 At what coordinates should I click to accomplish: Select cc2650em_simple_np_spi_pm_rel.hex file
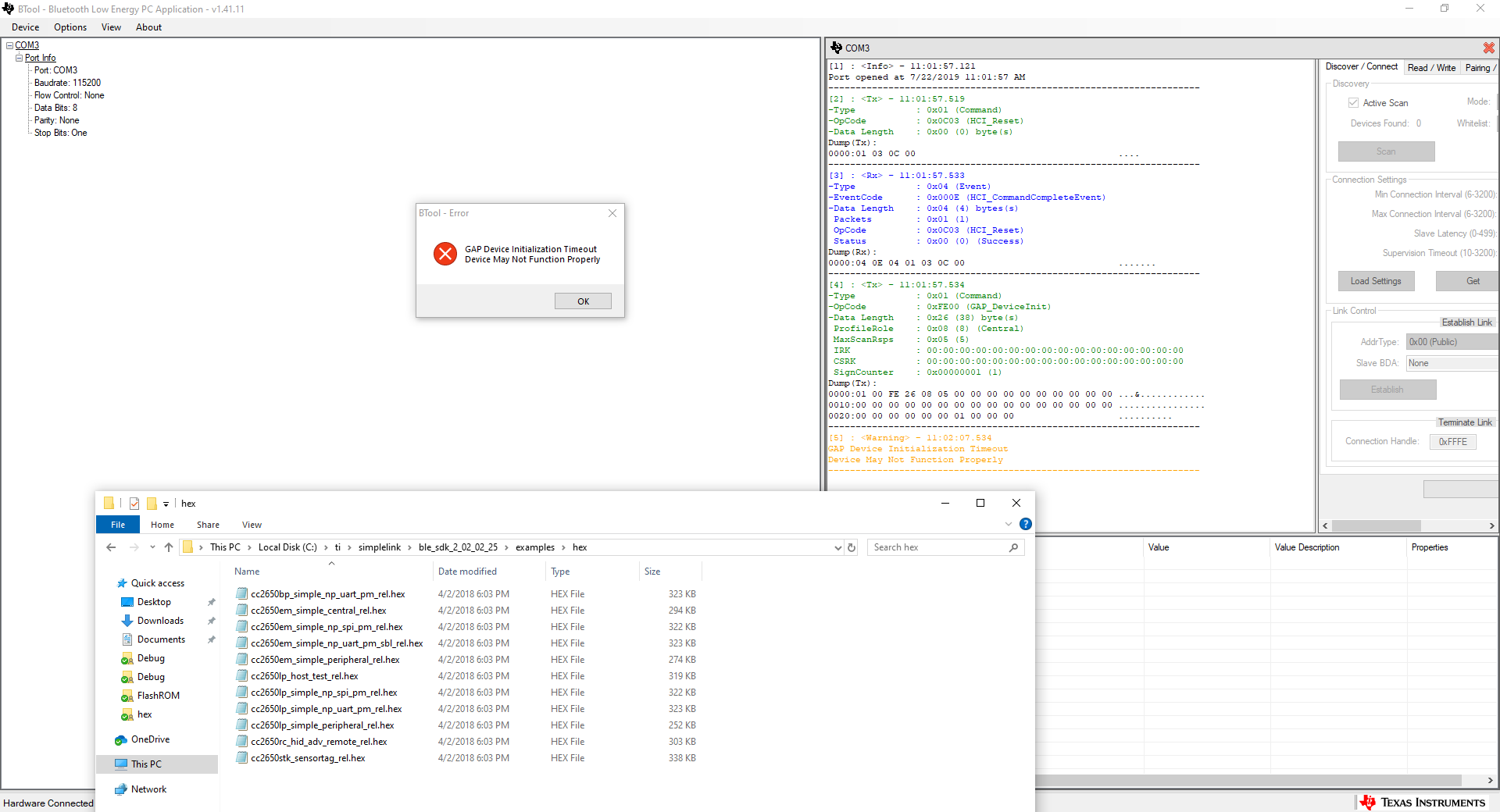(327, 627)
